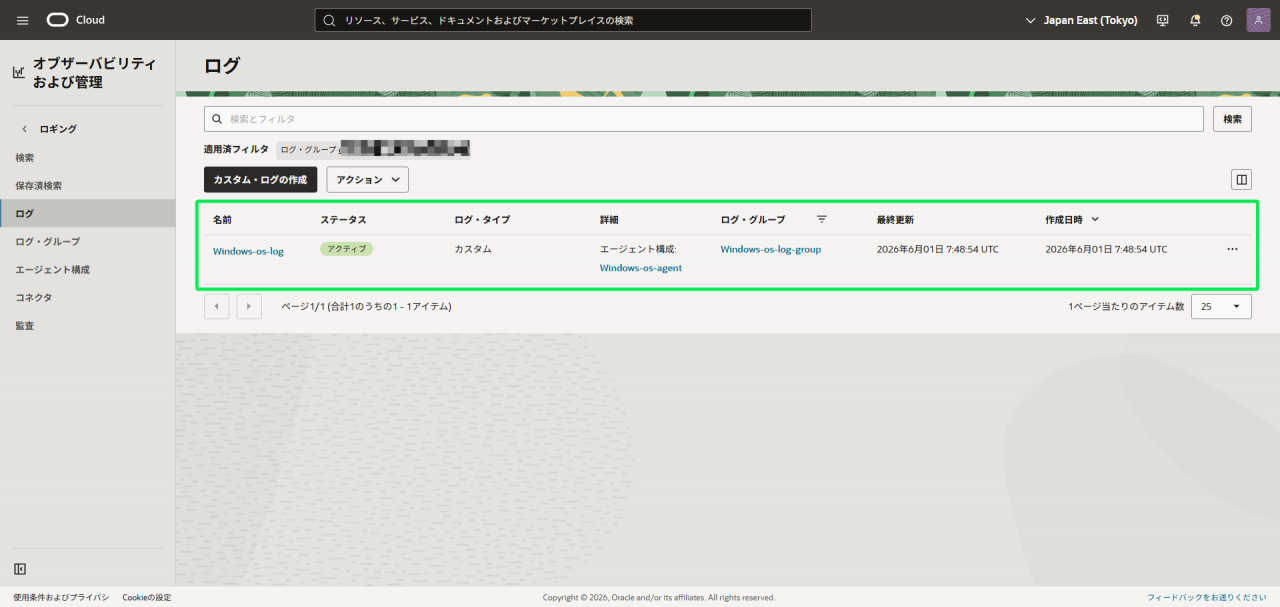Open the notifications bell

(x=1195, y=20)
